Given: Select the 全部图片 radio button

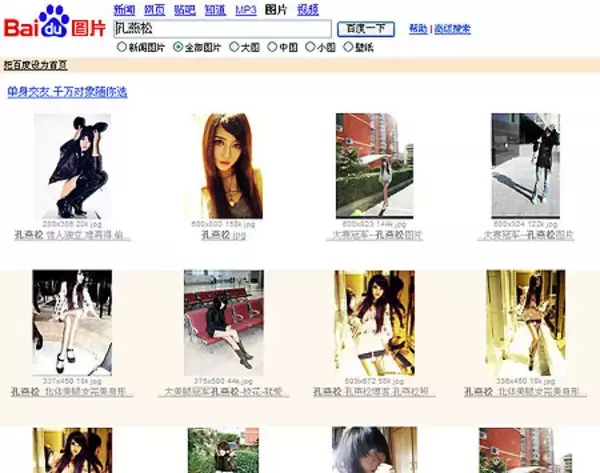Looking at the screenshot, I should tap(178, 47).
